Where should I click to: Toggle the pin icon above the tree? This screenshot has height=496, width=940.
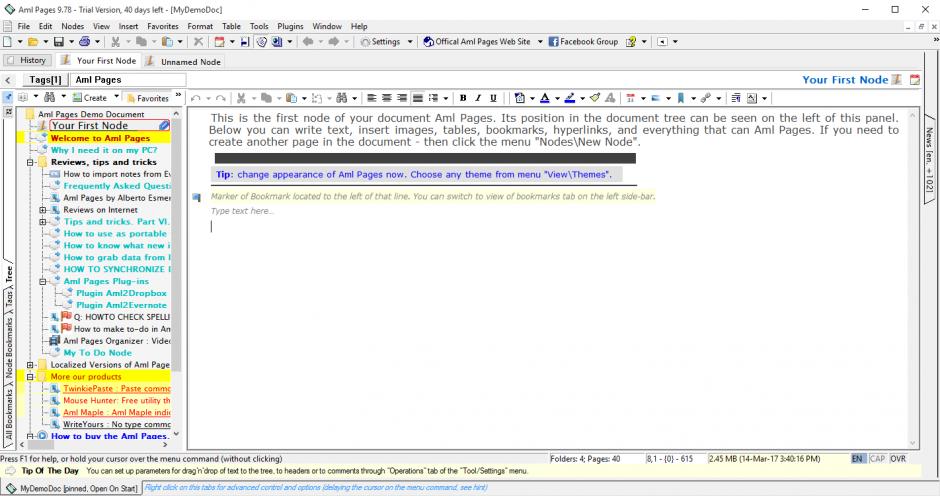pos(8,97)
